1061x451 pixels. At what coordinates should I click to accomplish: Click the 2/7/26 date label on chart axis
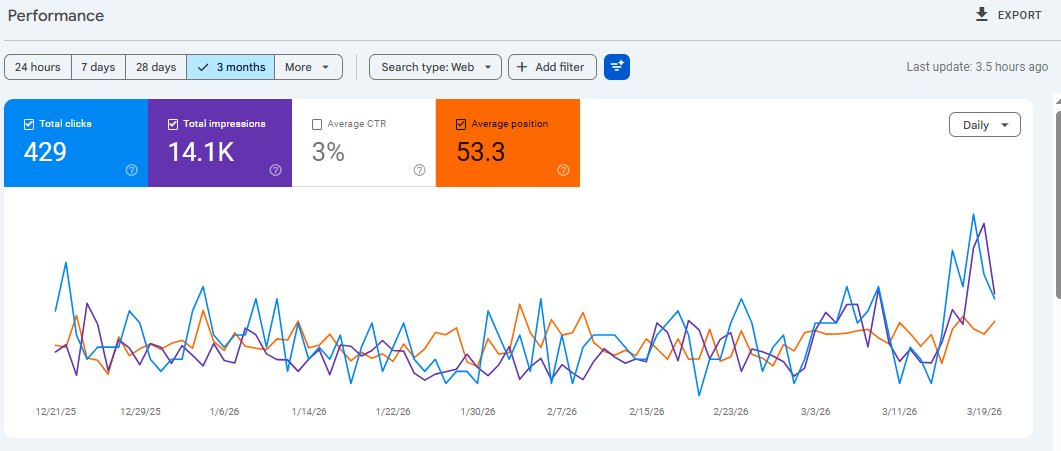(x=562, y=412)
